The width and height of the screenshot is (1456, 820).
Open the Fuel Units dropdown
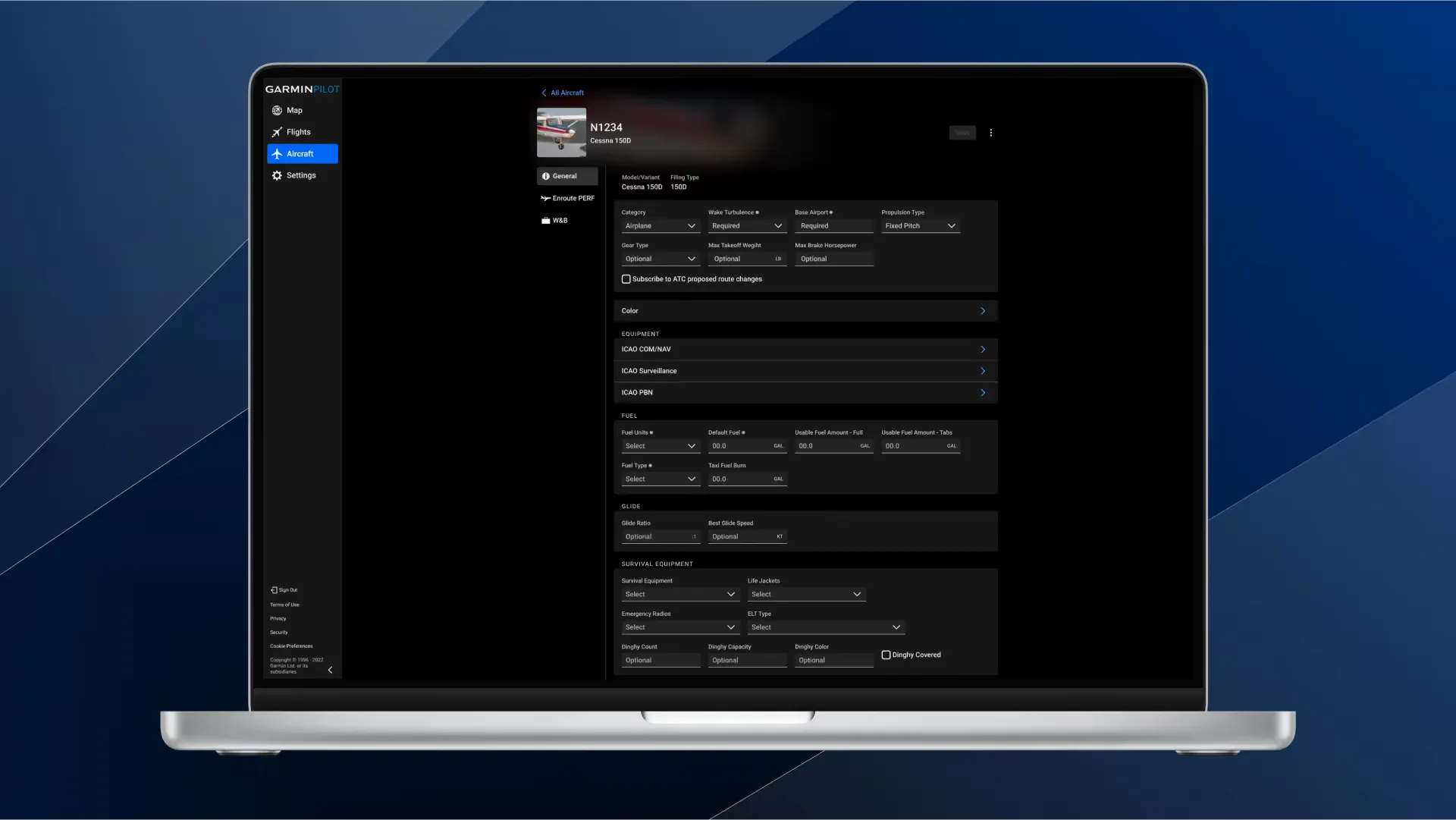pos(661,446)
